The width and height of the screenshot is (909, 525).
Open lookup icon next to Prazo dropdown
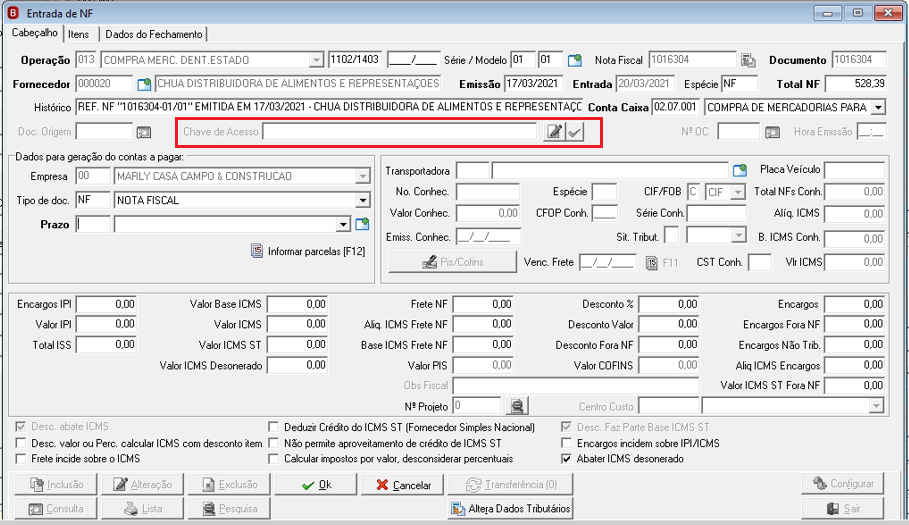tap(362, 224)
